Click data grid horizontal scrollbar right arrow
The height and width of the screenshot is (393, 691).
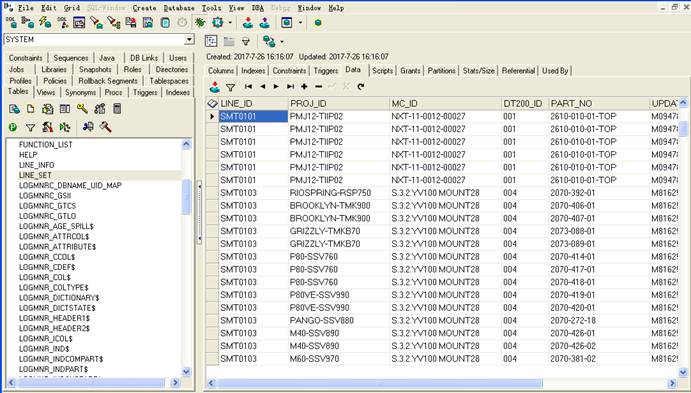[x=672, y=383]
